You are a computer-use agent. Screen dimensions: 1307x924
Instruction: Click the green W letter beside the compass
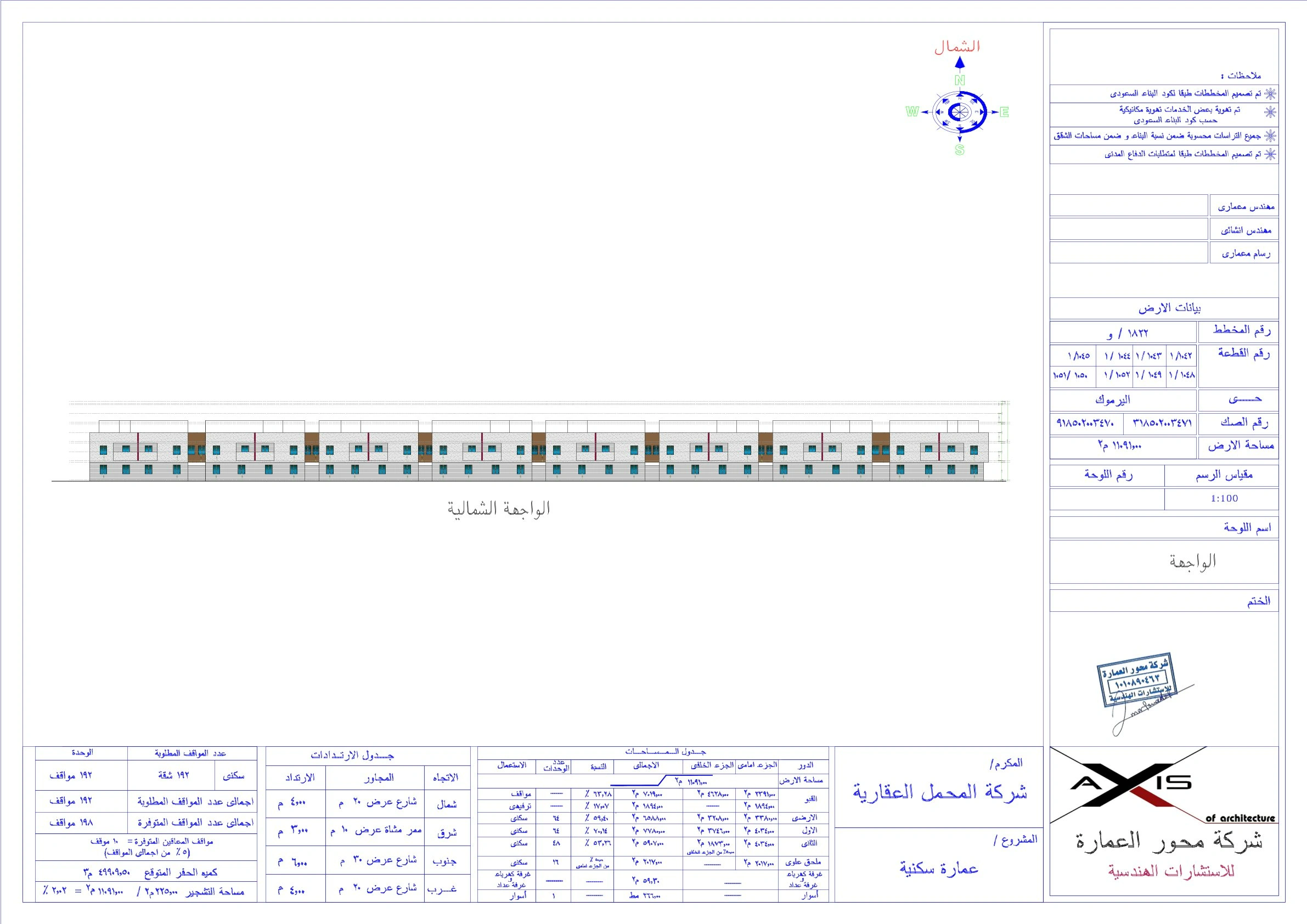click(x=912, y=111)
